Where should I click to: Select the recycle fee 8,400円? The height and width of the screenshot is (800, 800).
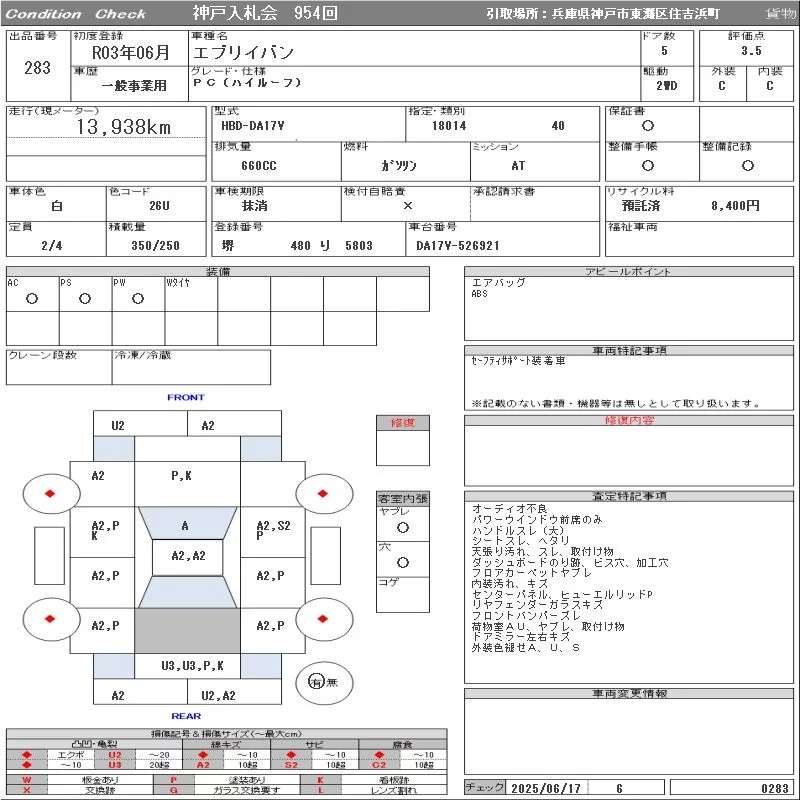tap(735, 206)
